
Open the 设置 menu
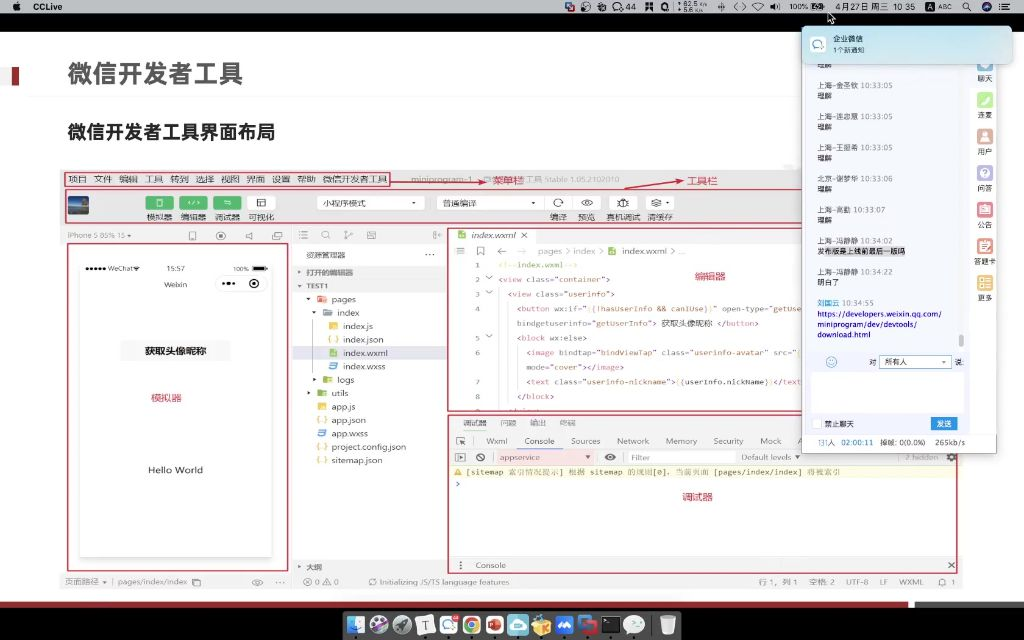(x=281, y=179)
